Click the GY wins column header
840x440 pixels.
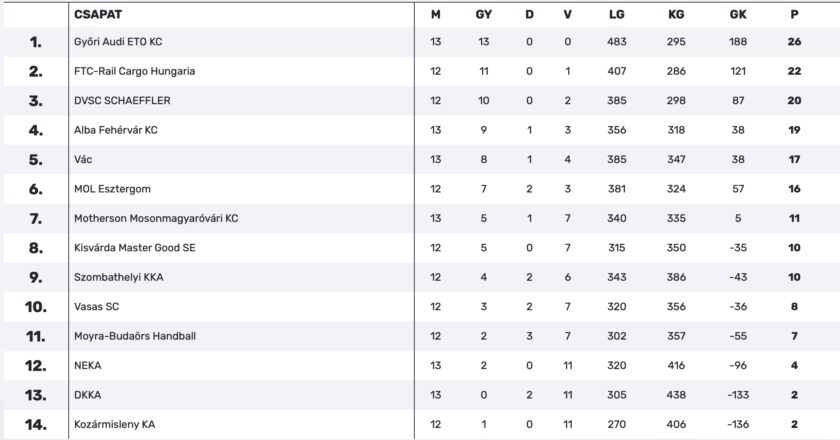483,14
